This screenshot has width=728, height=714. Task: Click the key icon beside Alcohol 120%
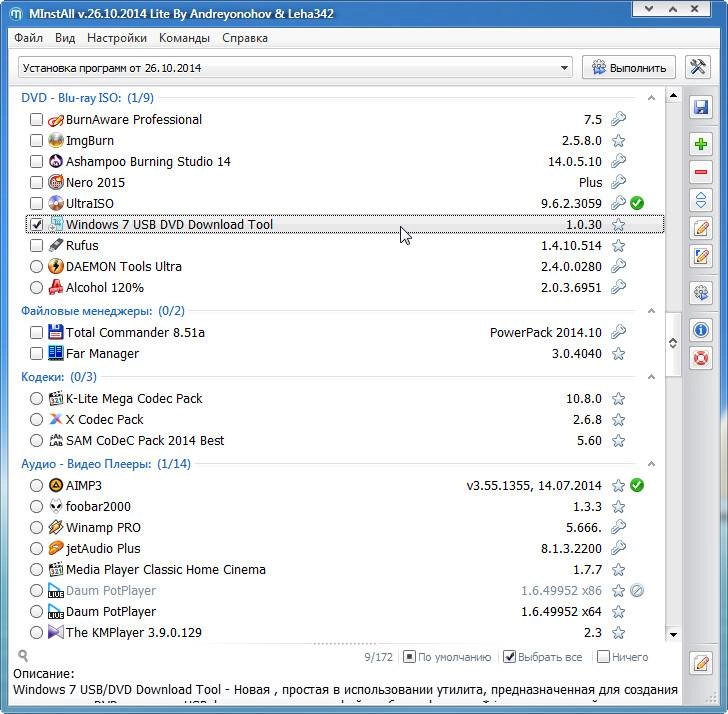click(618, 287)
